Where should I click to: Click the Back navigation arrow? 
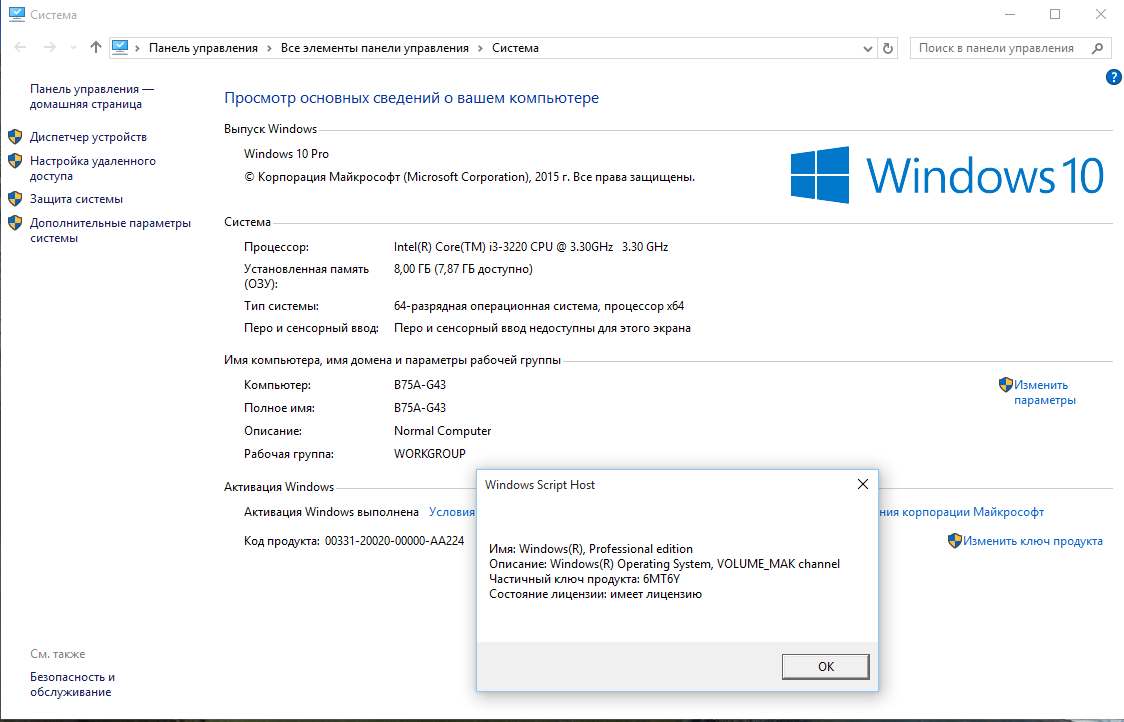point(20,47)
